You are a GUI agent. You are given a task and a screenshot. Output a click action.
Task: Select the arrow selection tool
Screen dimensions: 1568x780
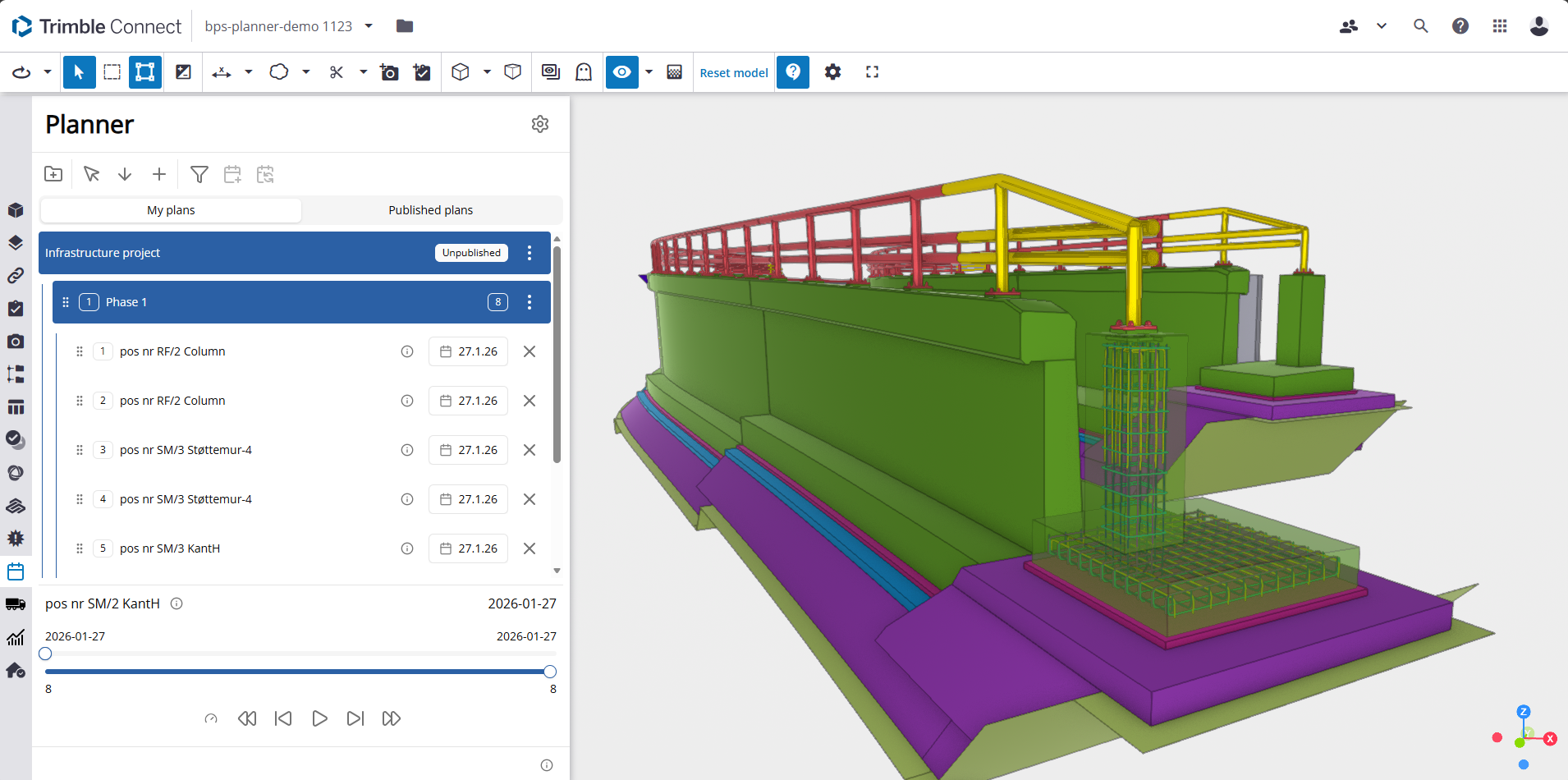pos(79,72)
